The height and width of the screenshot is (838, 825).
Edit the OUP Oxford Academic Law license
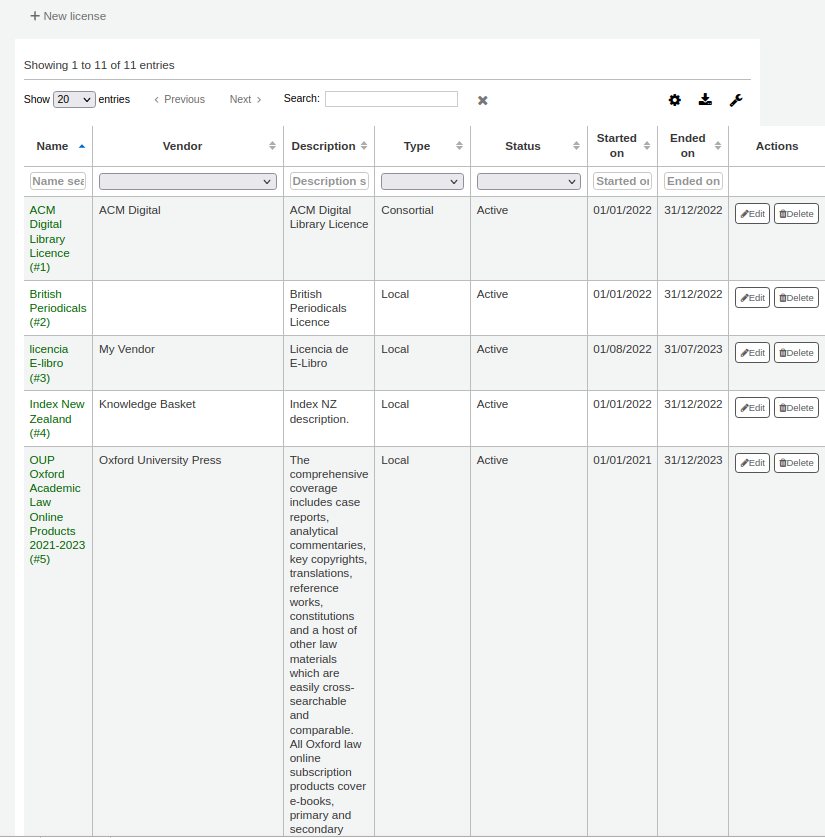pyautogui.click(x=752, y=463)
